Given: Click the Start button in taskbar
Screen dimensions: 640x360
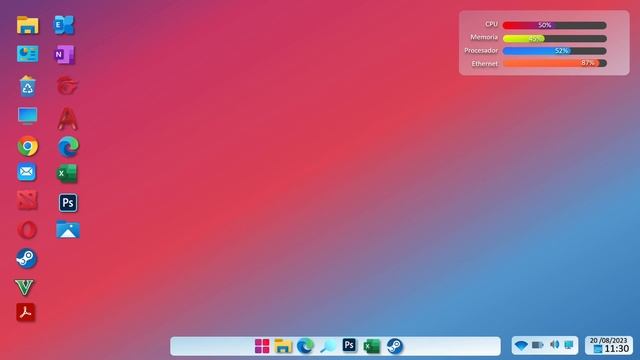Looking at the screenshot, I should (x=262, y=346).
